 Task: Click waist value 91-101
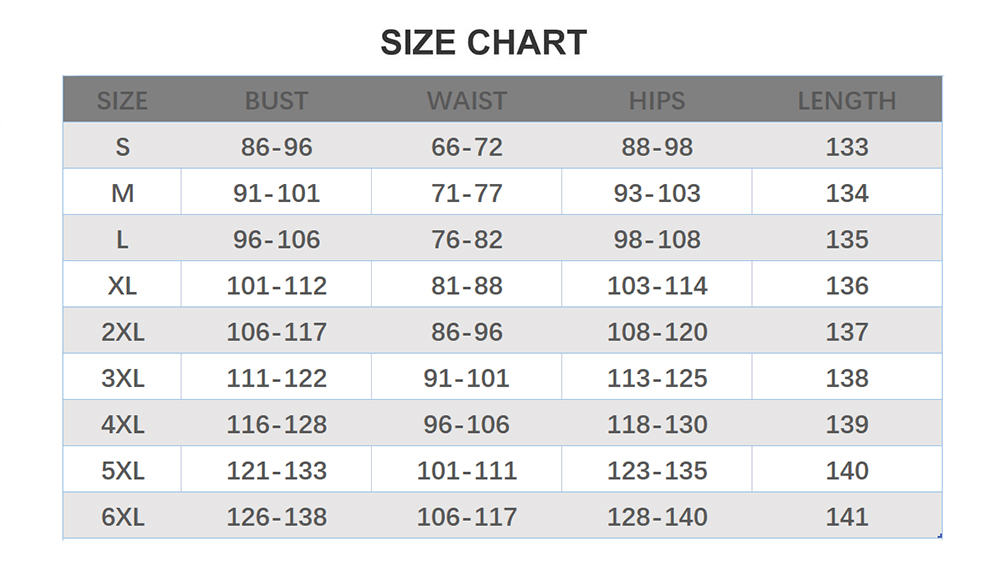point(467,378)
